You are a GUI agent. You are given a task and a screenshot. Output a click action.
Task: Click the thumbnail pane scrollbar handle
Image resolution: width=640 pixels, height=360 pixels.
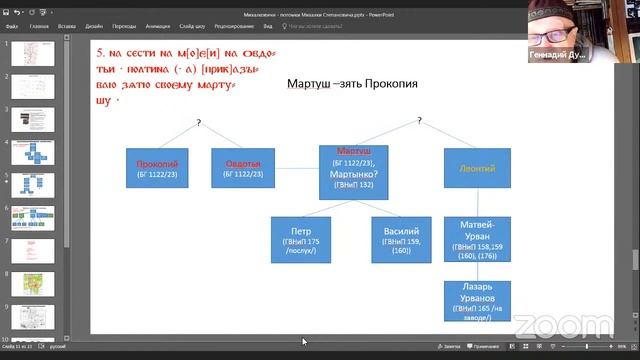coord(67,144)
